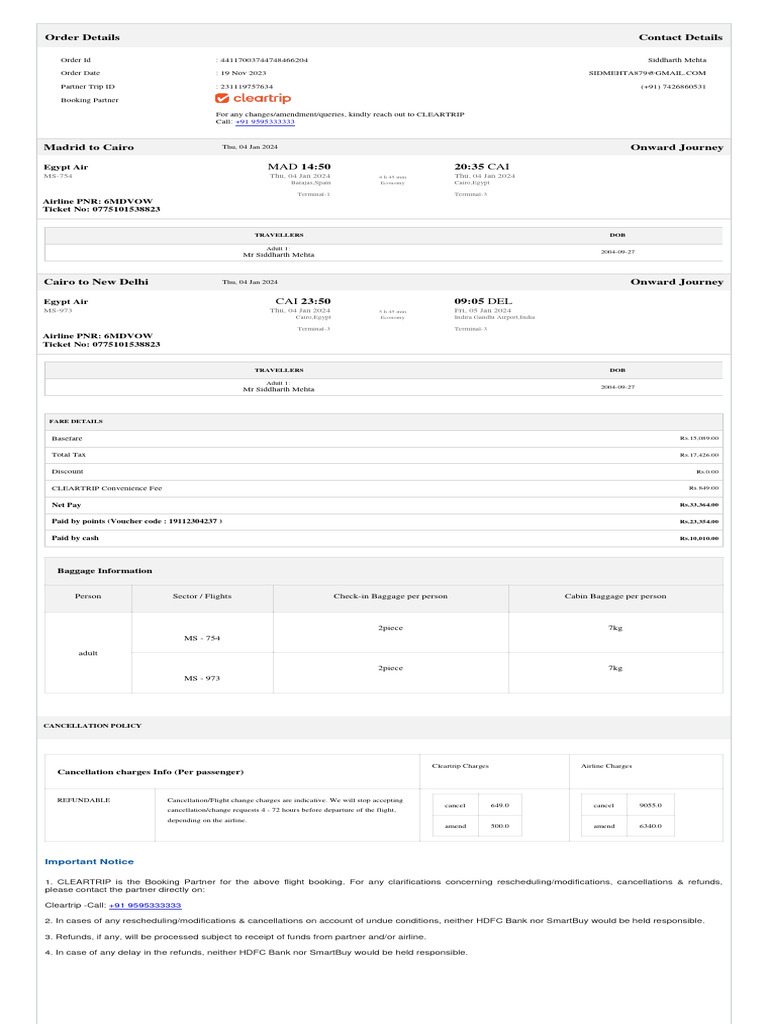Click the contact email SIDMEHTA879@GMAIL.COM
768x1024 pixels.
tap(647, 73)
